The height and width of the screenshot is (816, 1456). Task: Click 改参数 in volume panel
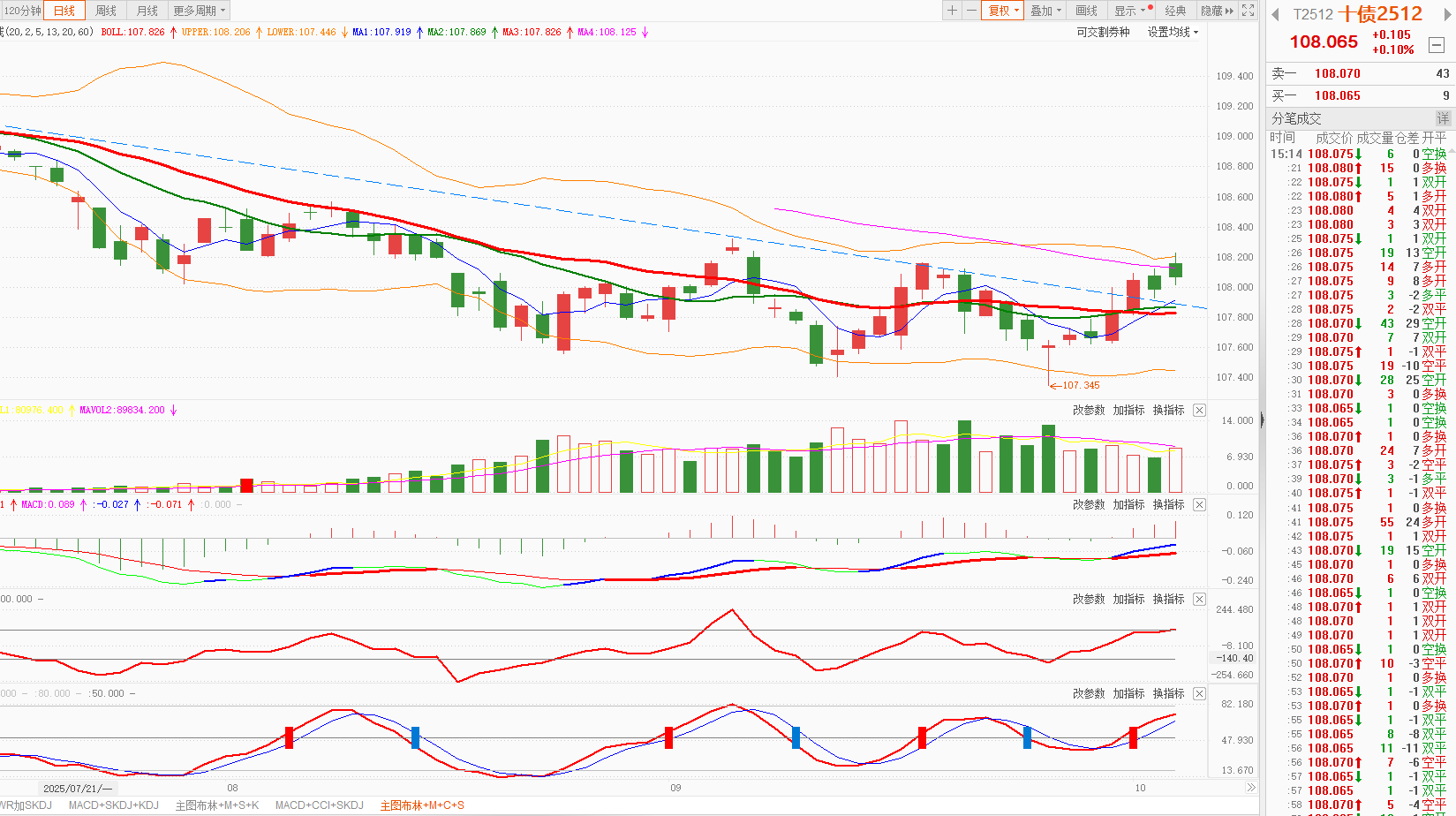pos(1089,410)
